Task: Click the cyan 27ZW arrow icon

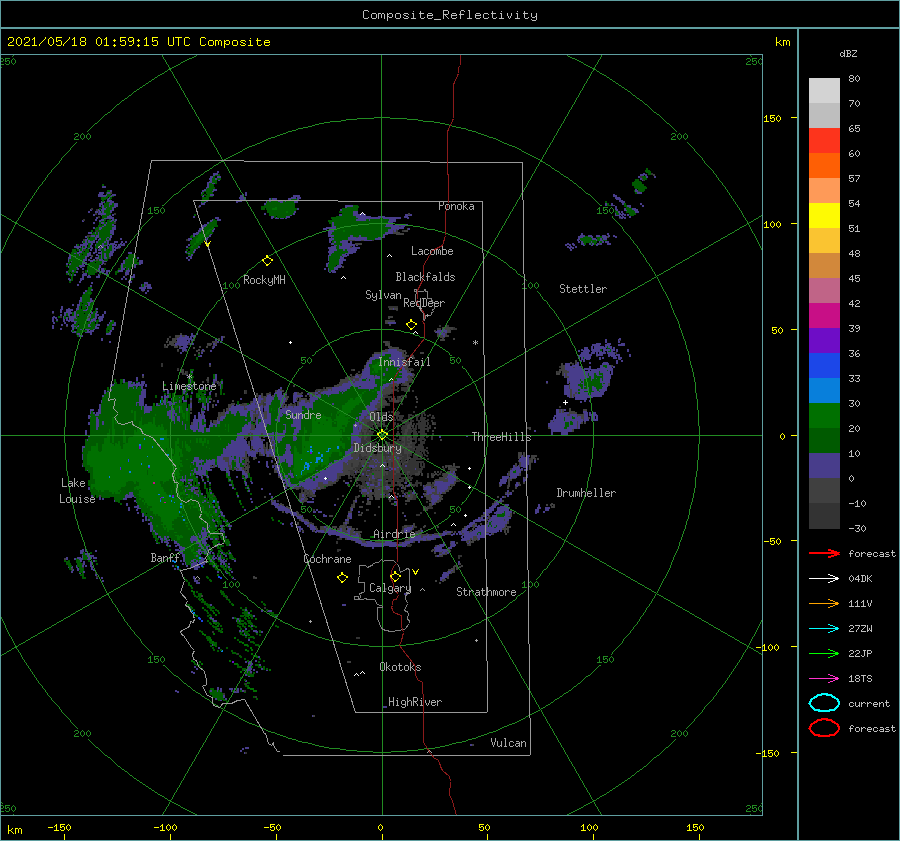Action: (x=824, y=629)
